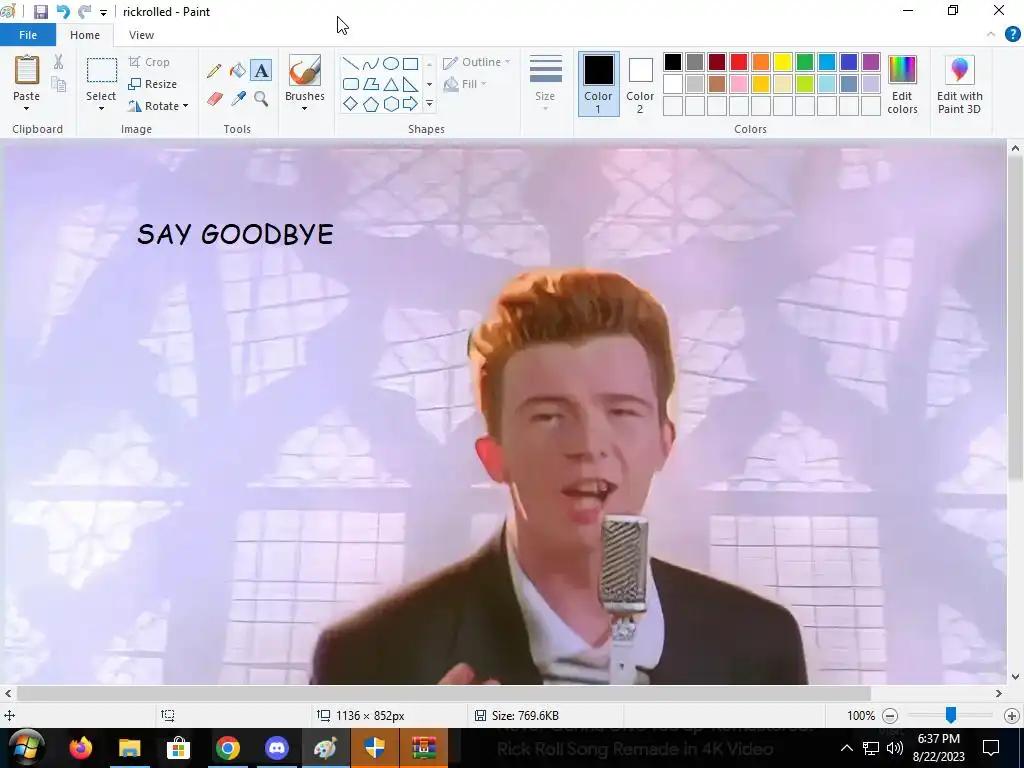Activate Color 1 foreground selector
The image size is (1024, 768).
click(x=598, y=84)
